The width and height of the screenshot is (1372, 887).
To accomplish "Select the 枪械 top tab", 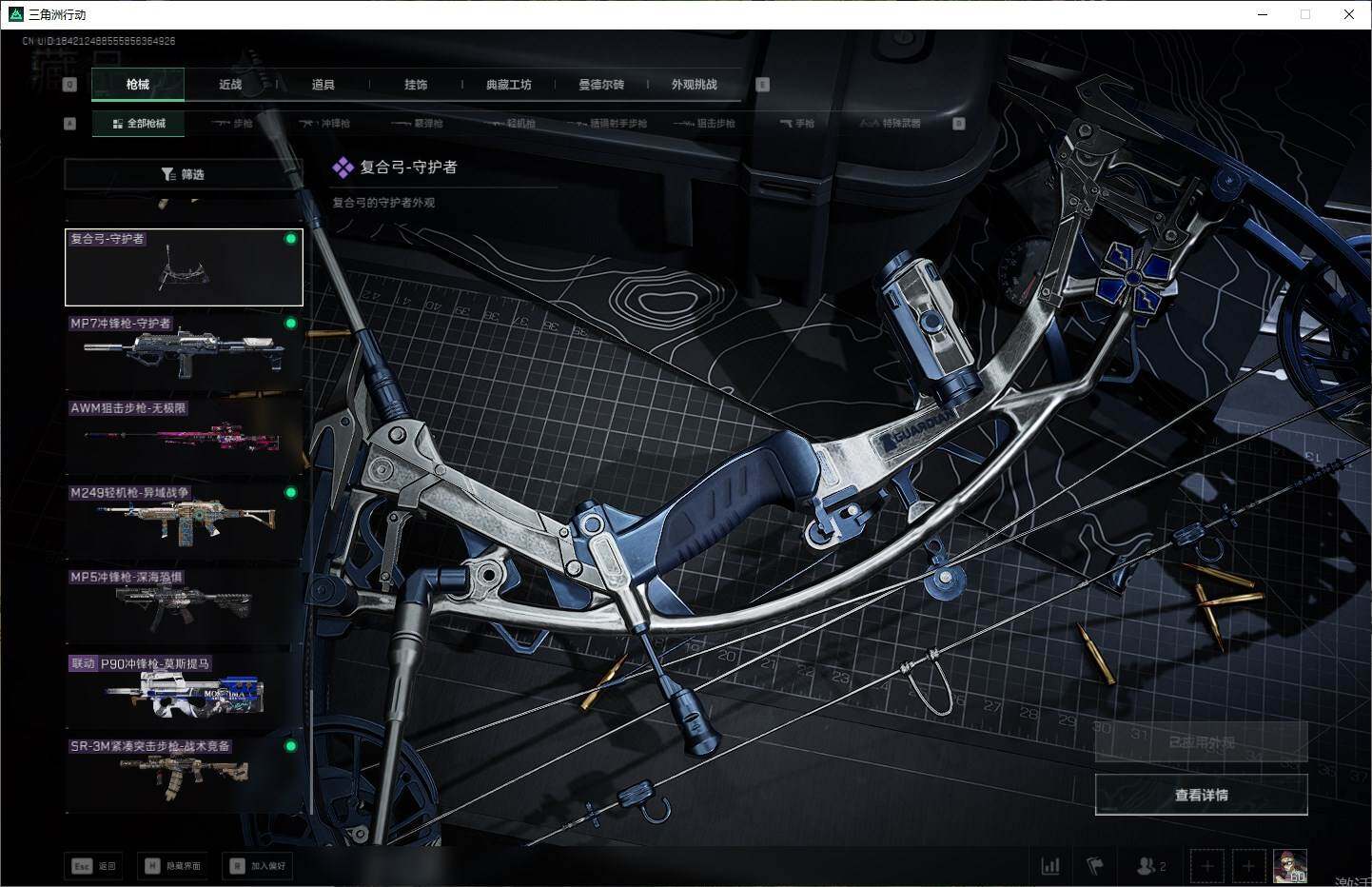I will point(138,85).
